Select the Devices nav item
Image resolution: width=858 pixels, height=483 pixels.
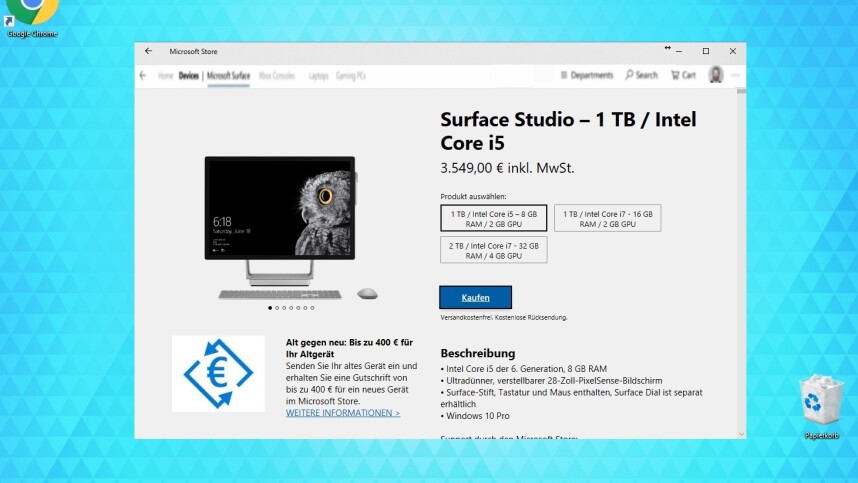tap(189, 75)
